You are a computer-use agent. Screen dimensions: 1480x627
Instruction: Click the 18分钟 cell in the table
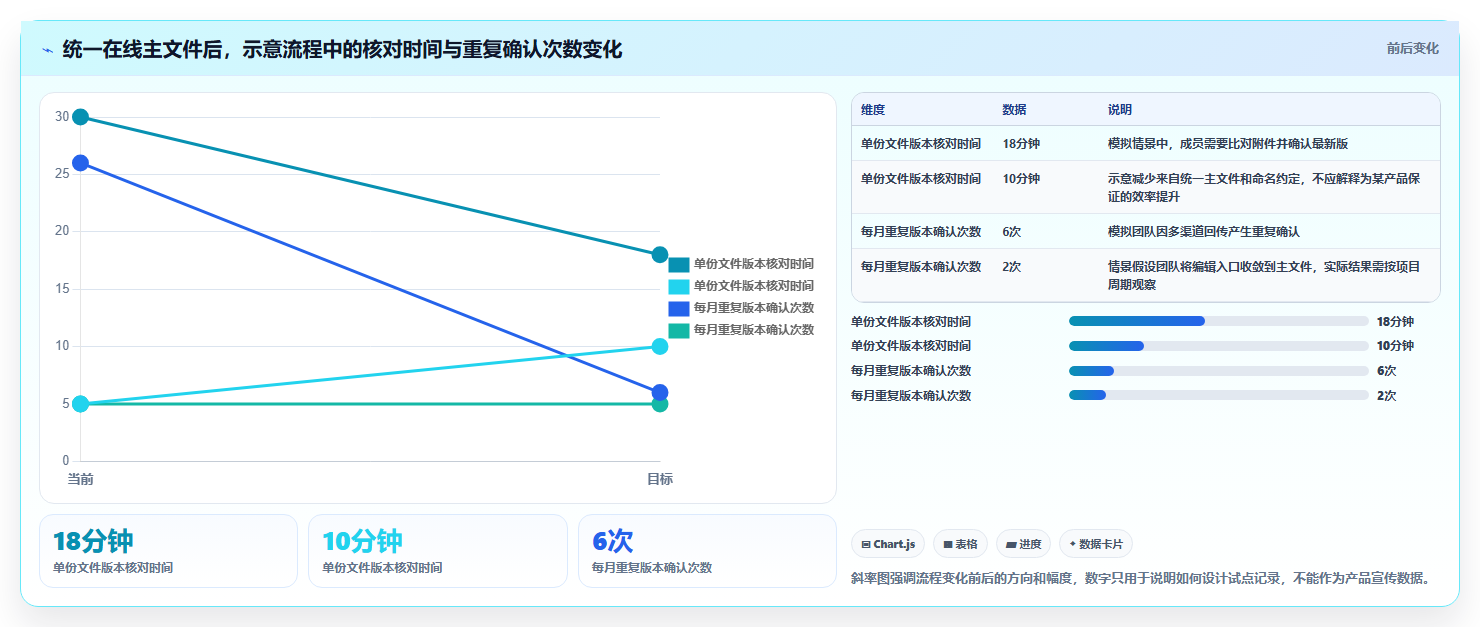tap(1021, 144)
